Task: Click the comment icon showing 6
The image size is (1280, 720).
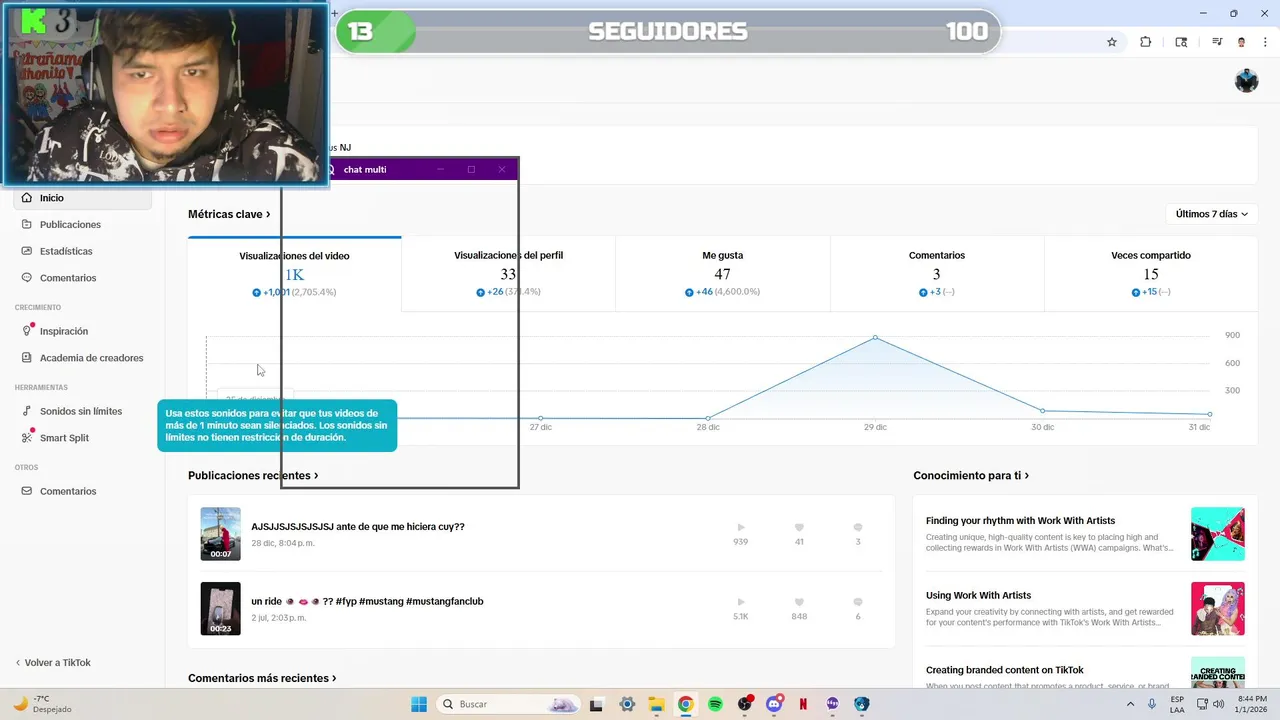Action: [x=858, y=602]
